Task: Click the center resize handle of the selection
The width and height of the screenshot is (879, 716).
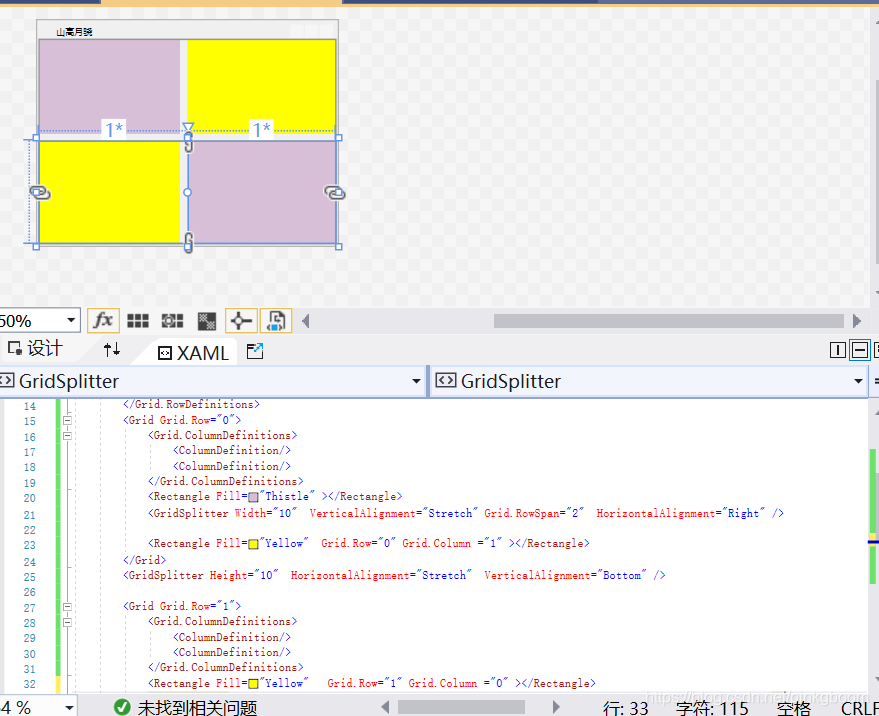Action: pyautogui.click(x=188, y=192)
